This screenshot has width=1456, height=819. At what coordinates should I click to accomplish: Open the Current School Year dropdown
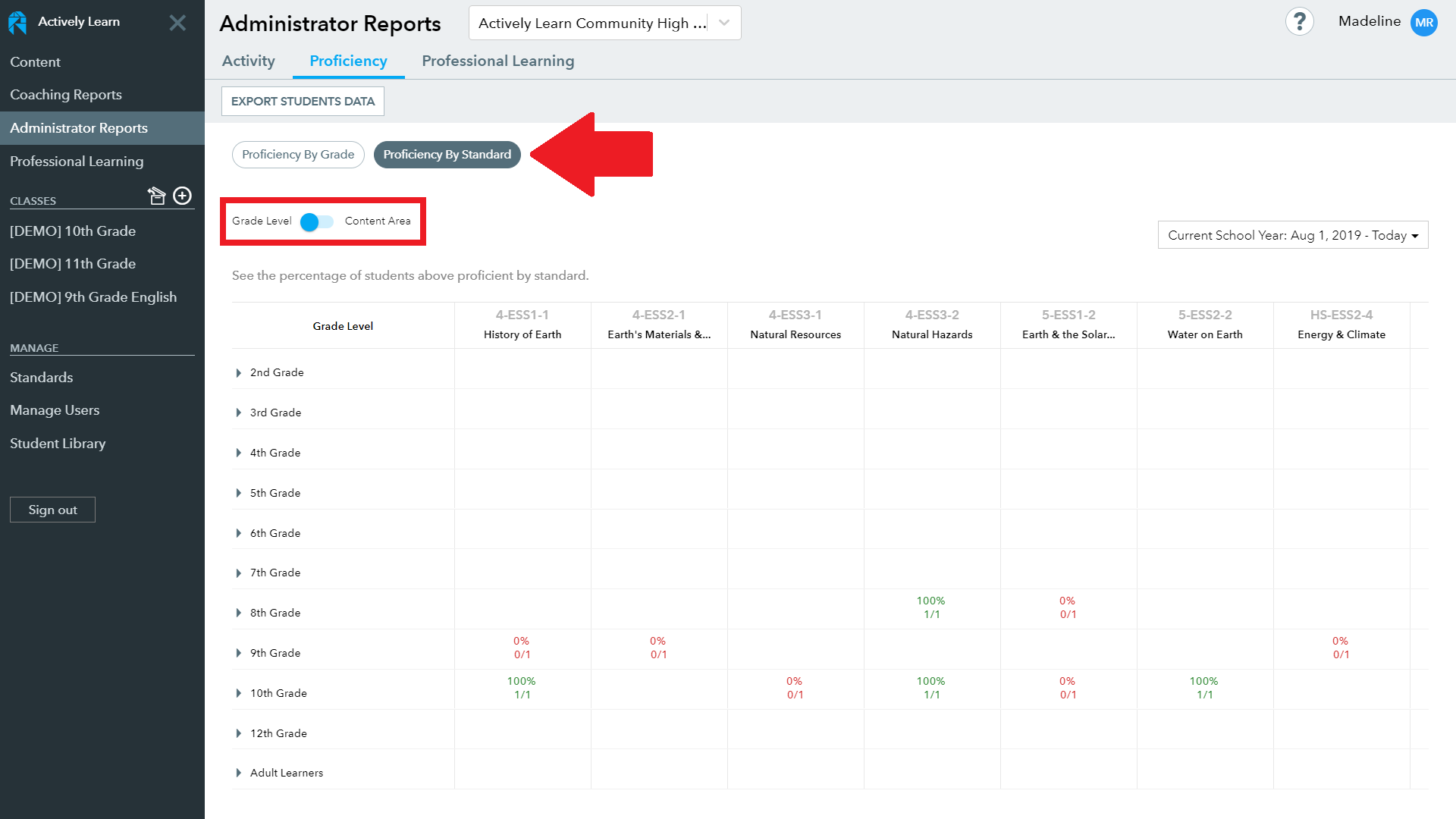pos(1292,235)
